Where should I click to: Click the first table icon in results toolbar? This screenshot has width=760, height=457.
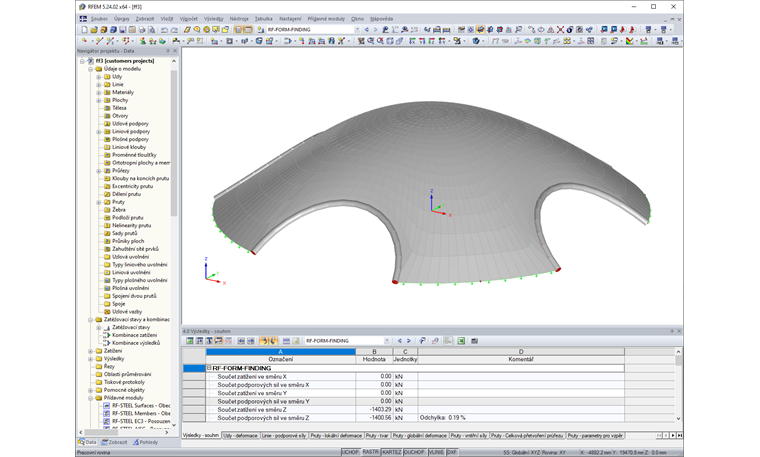[x=190, y=341]
